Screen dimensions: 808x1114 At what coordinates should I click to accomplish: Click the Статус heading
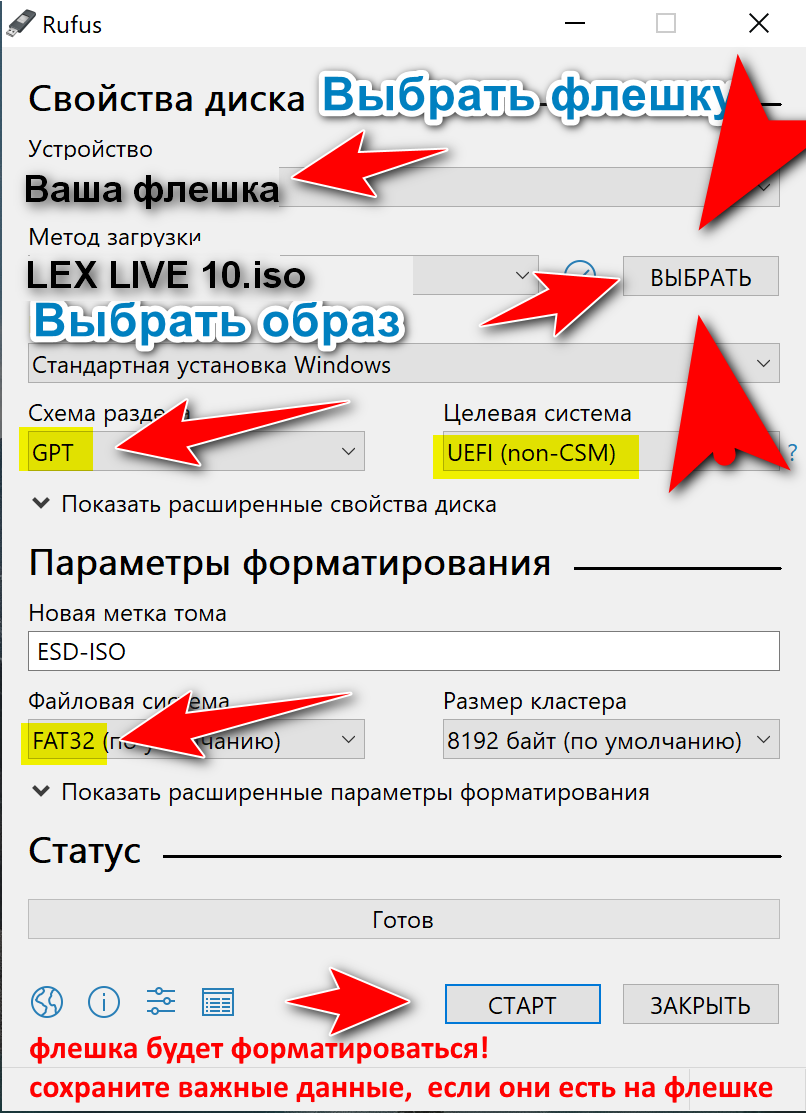[85, 850]
